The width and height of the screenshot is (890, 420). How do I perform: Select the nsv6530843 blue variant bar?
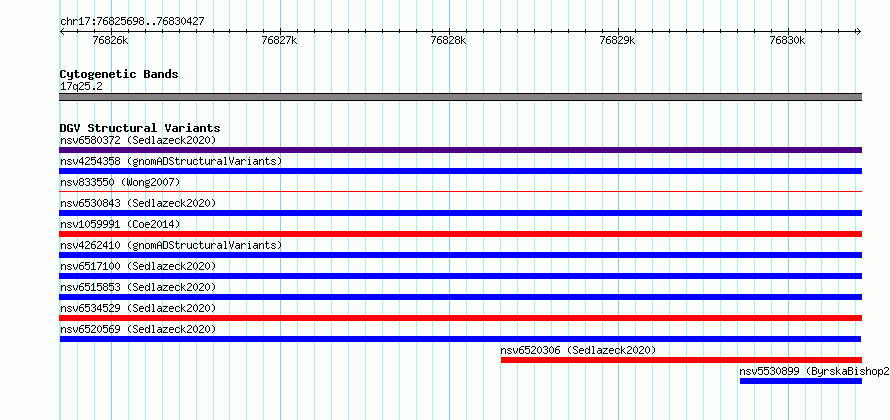pyautogui.click(x=460, y=213)
